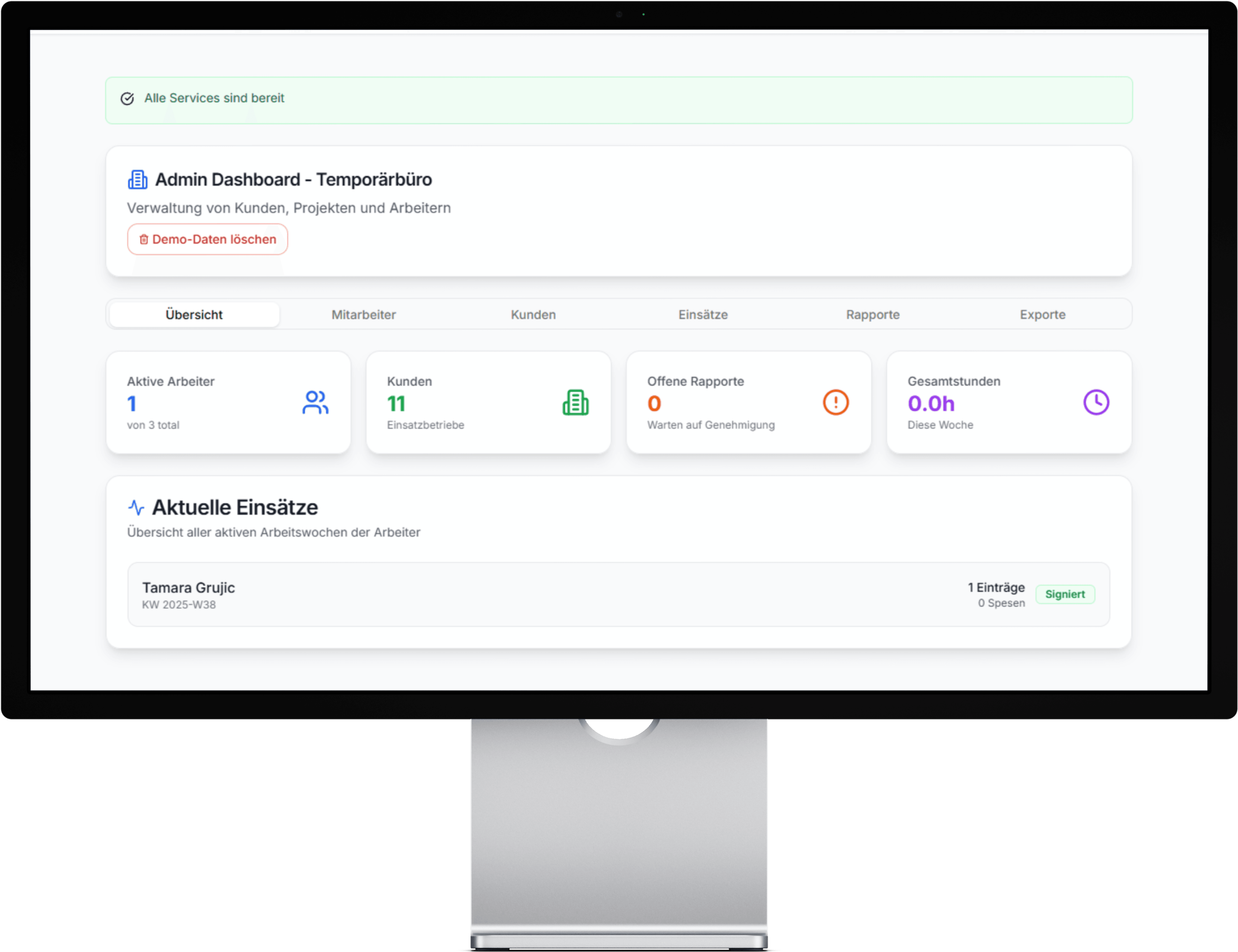Click the Gesamtstunden 0.0h value
The image size is (1238, 952).
931,404
